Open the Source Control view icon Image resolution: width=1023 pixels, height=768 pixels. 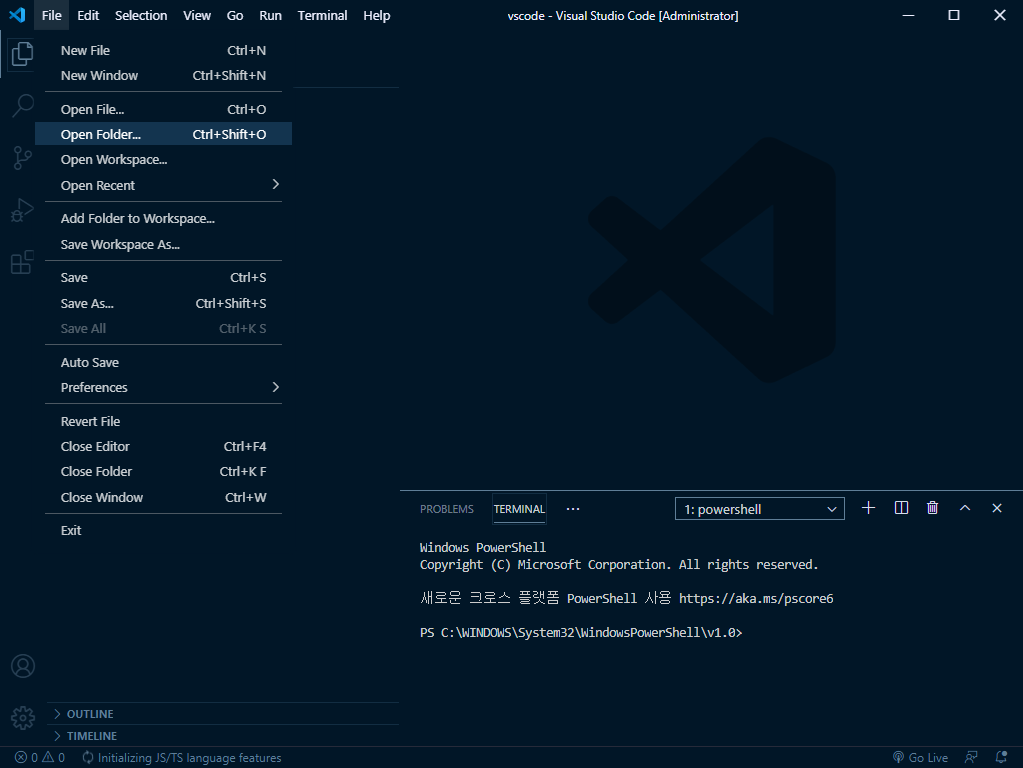click(22, 158)
